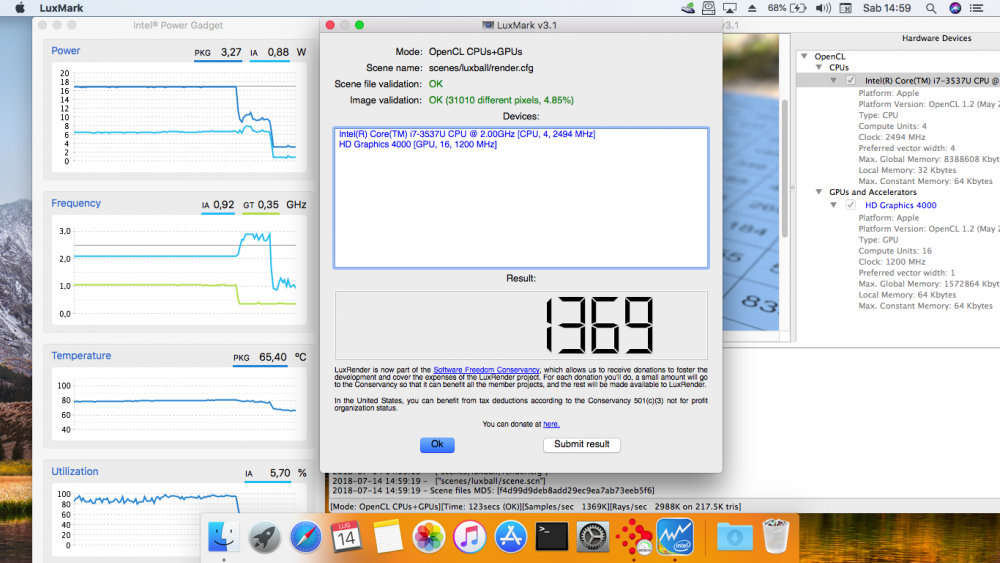1000x563 pixels.
Task: Open the LuxMark application menu
Action: click(61, 8)
